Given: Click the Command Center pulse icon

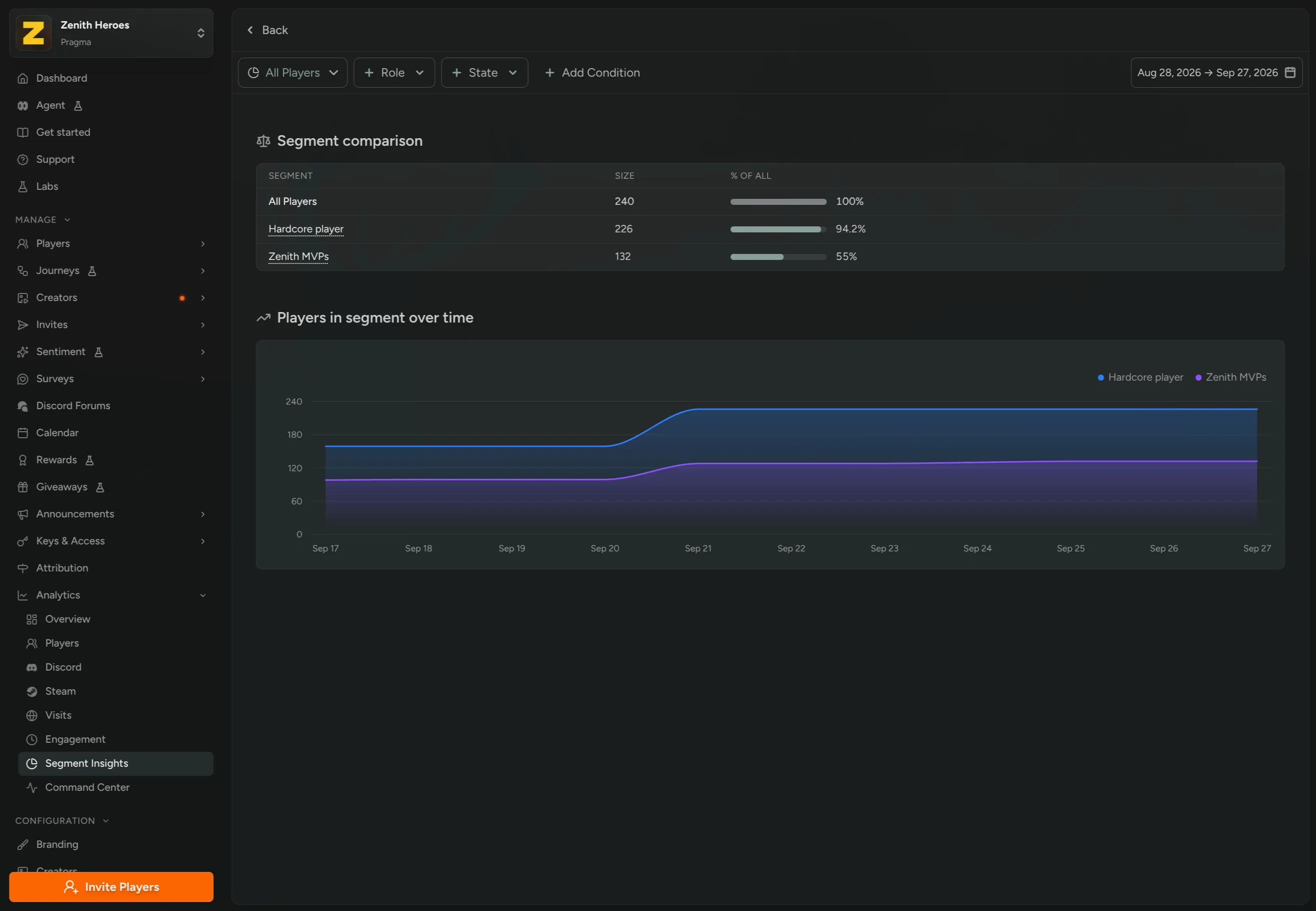Looking at the screenshot, I should click(32, 788).
